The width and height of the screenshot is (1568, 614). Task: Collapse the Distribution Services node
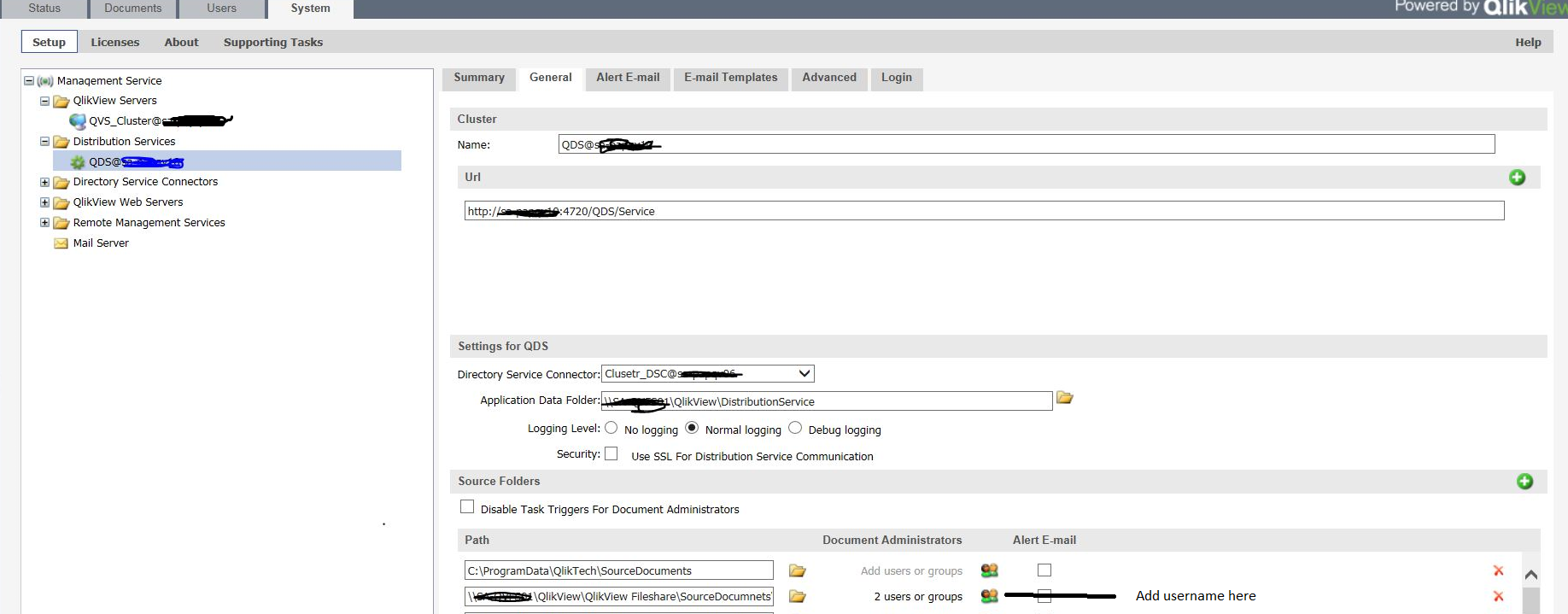44,141
